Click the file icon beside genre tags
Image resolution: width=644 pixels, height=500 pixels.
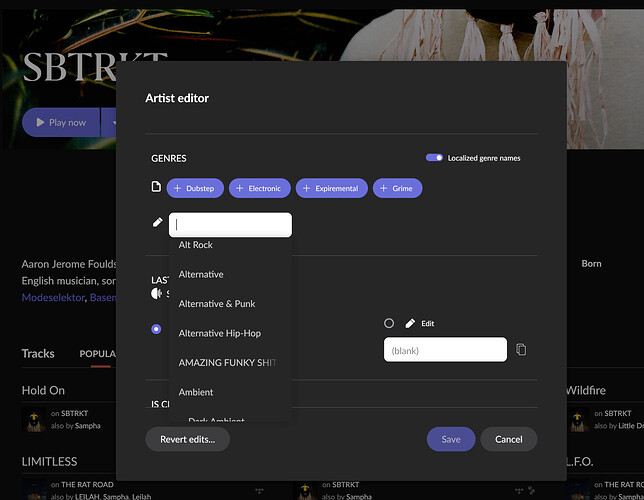pos(156,188)
